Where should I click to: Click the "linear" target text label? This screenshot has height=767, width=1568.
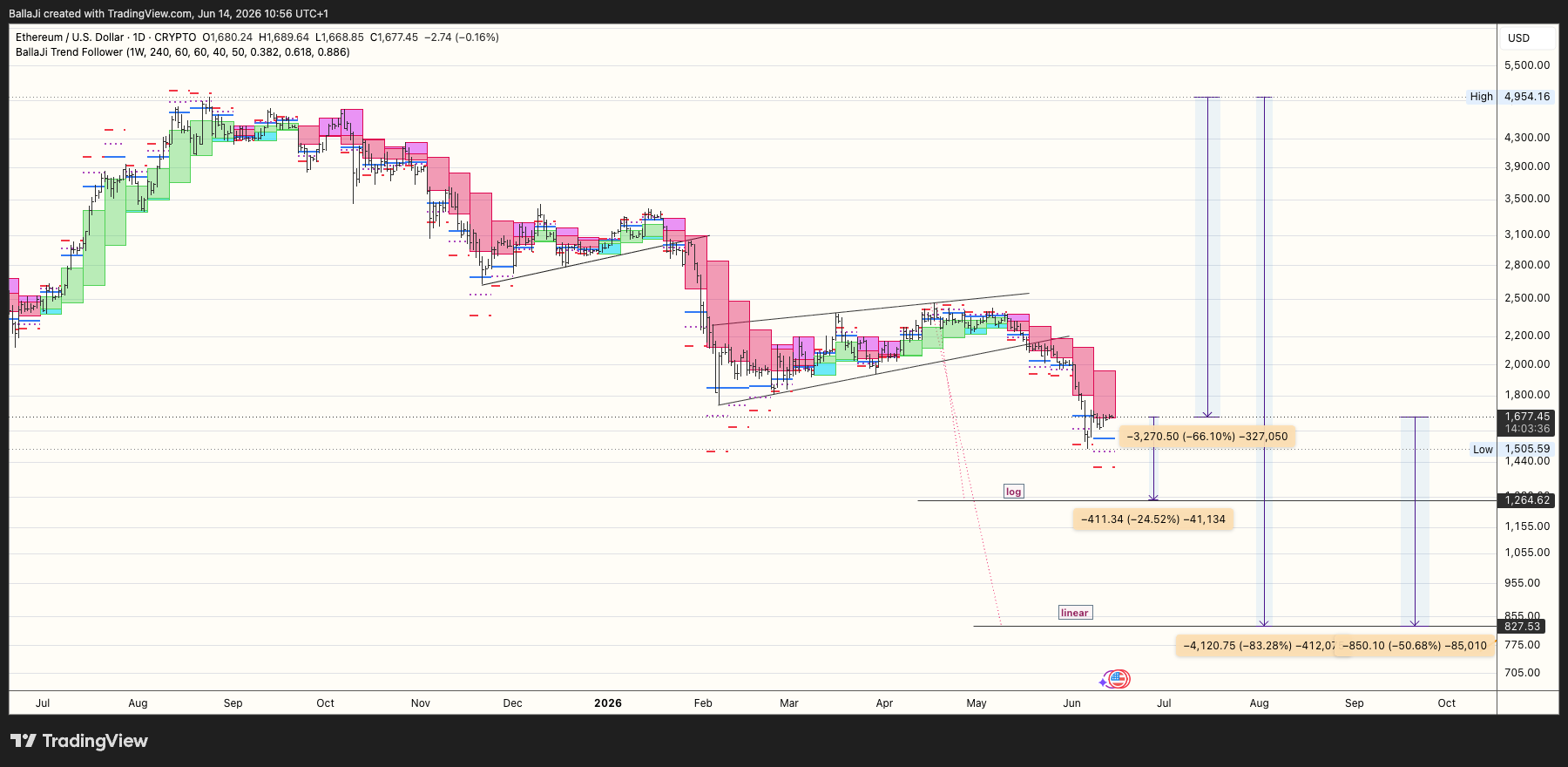click(1075, 613)
